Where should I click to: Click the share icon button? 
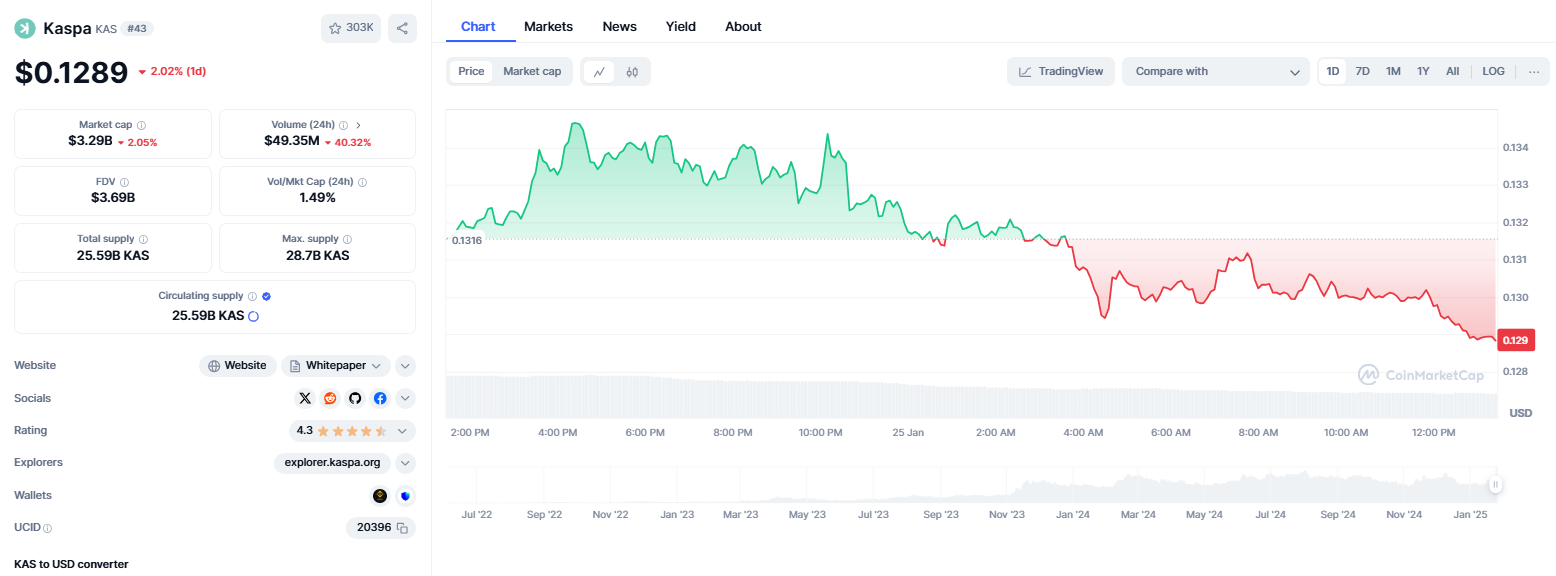pos(402,28)
